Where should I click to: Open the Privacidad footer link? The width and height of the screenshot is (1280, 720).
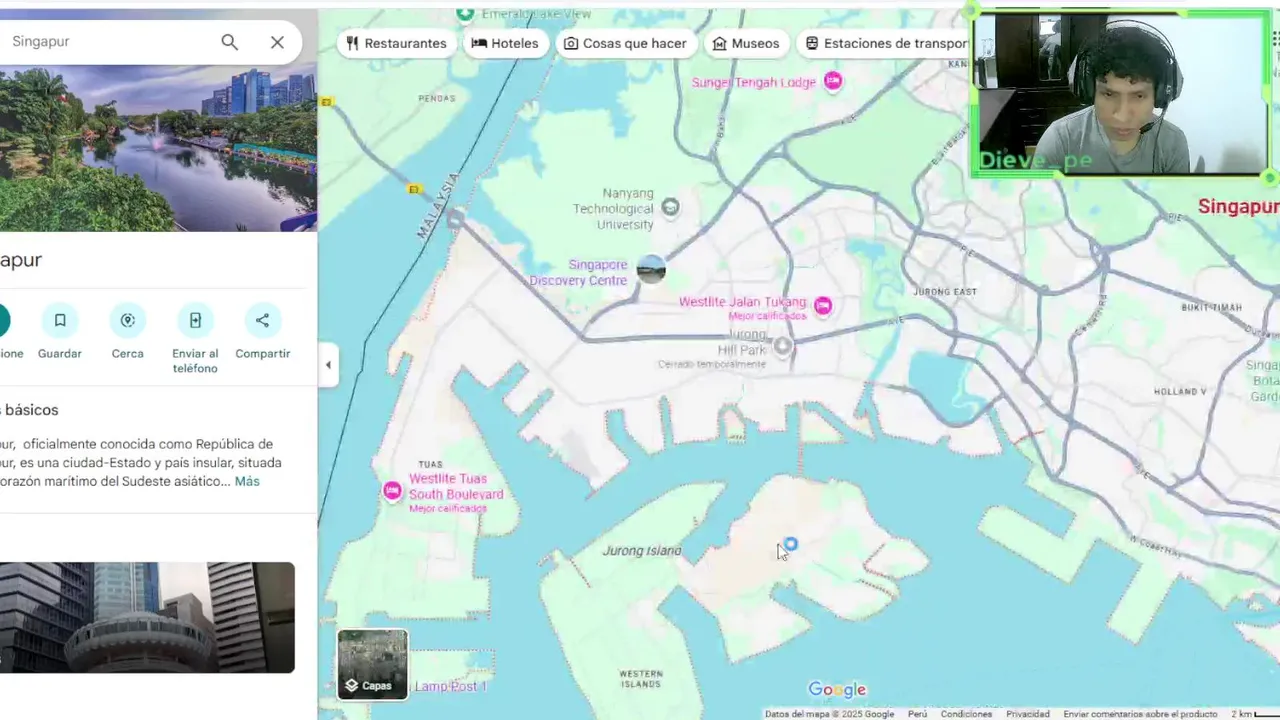coord(1028,714)
